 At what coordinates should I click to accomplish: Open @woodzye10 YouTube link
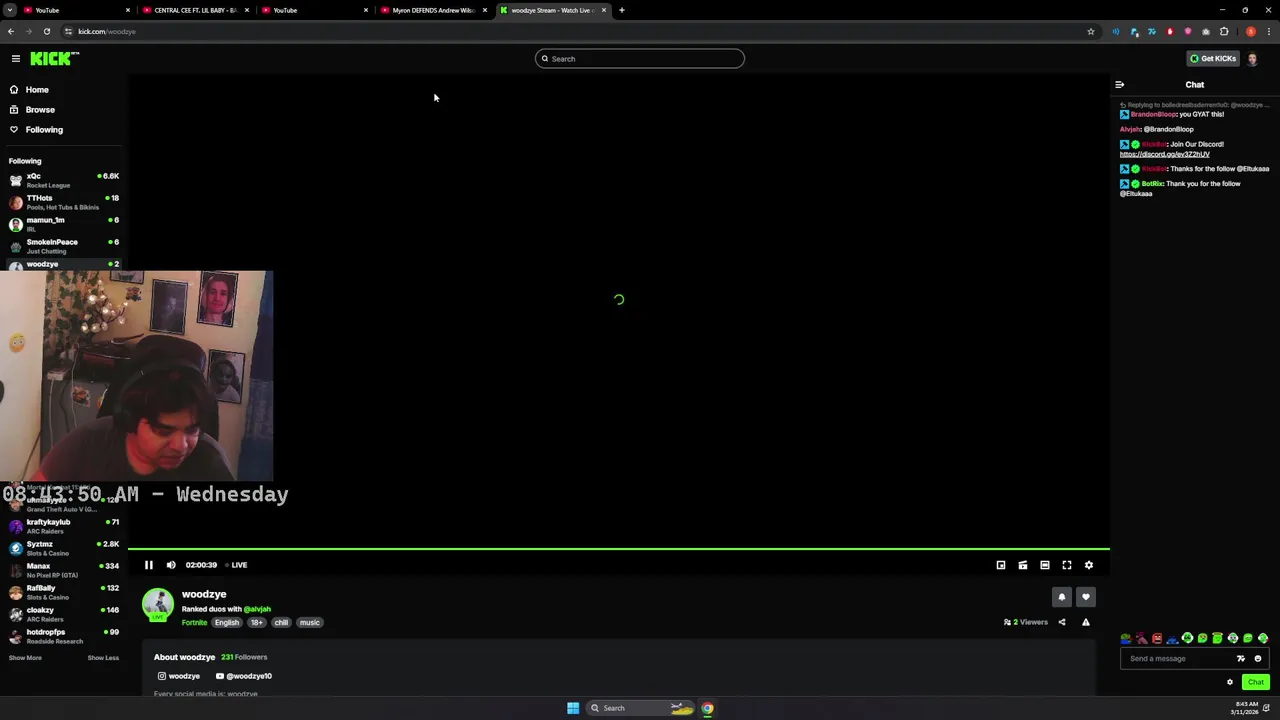pyautogui.click(x=244, y=676)
